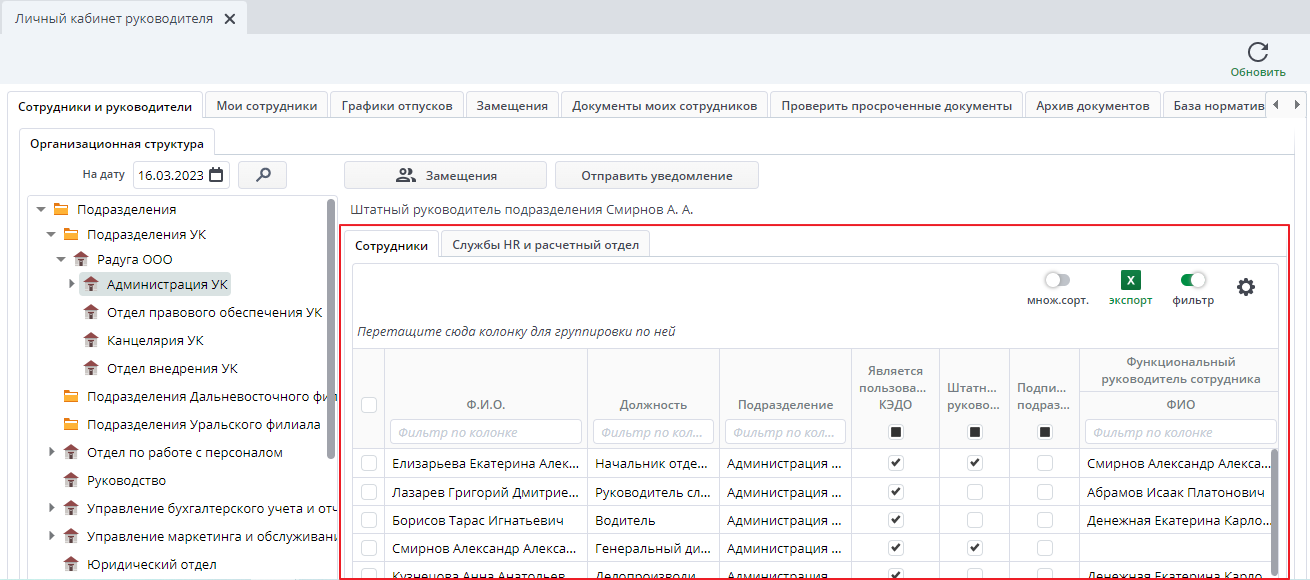This screenshot has width=1310, height=580.
Task: Click the magnifier search button
Action: point(263,175)
